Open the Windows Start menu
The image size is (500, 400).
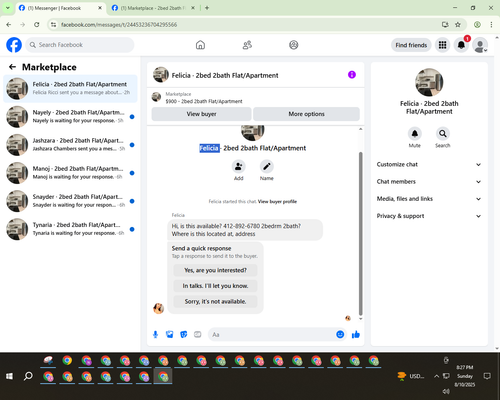click(x=9, y=376)
